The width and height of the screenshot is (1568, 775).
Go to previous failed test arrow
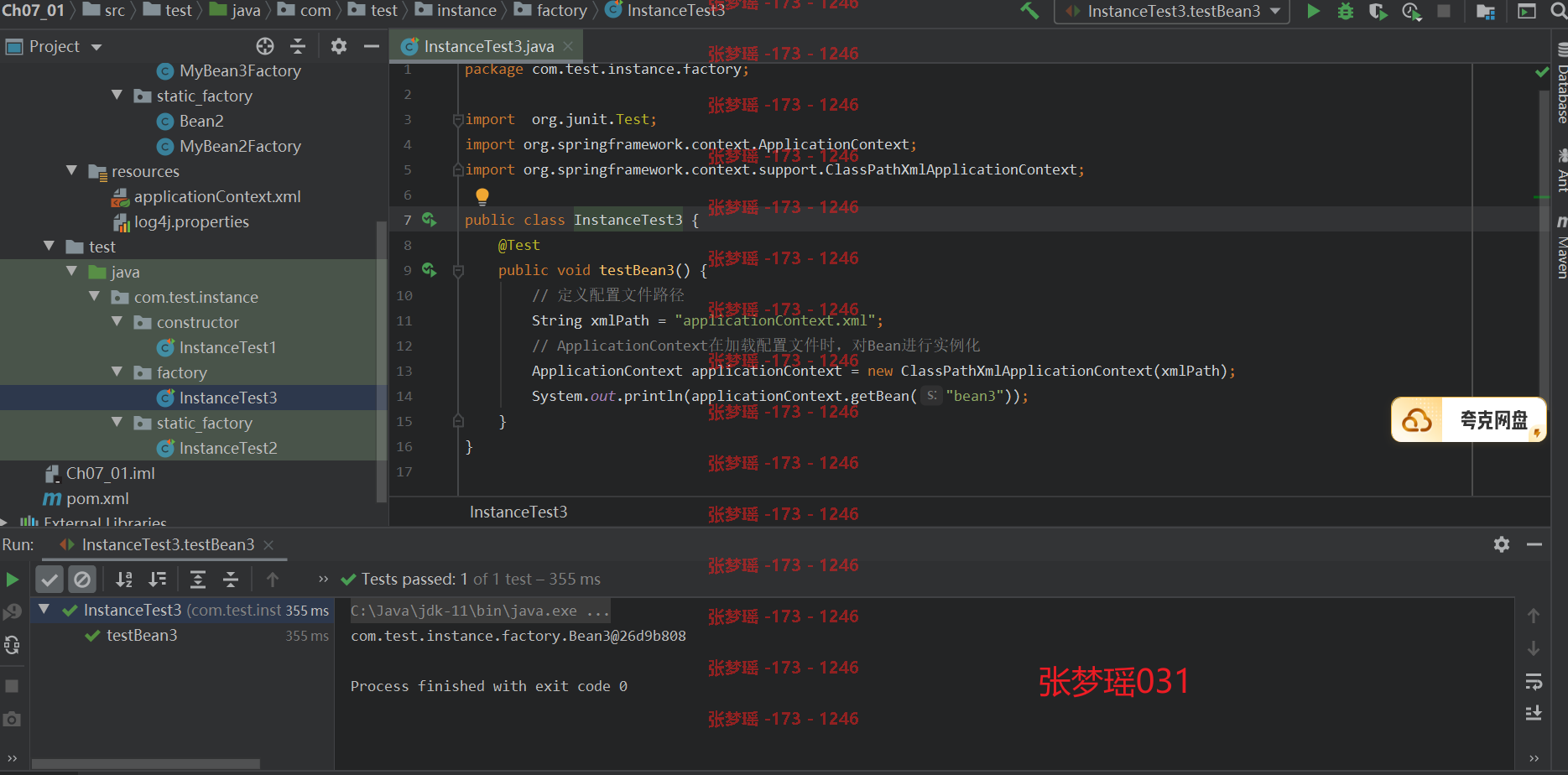273,580
